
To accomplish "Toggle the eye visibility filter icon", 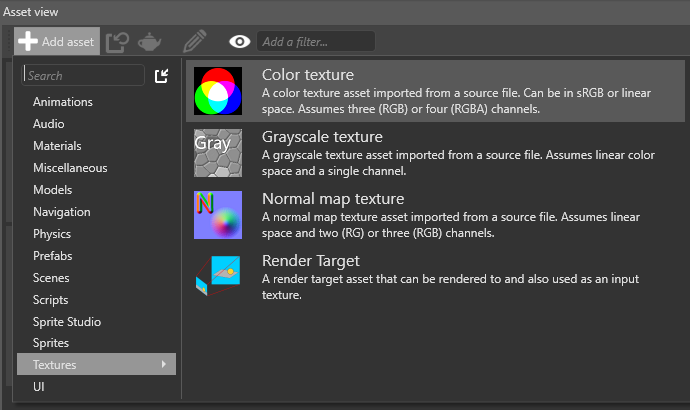I will coord(239,41).
